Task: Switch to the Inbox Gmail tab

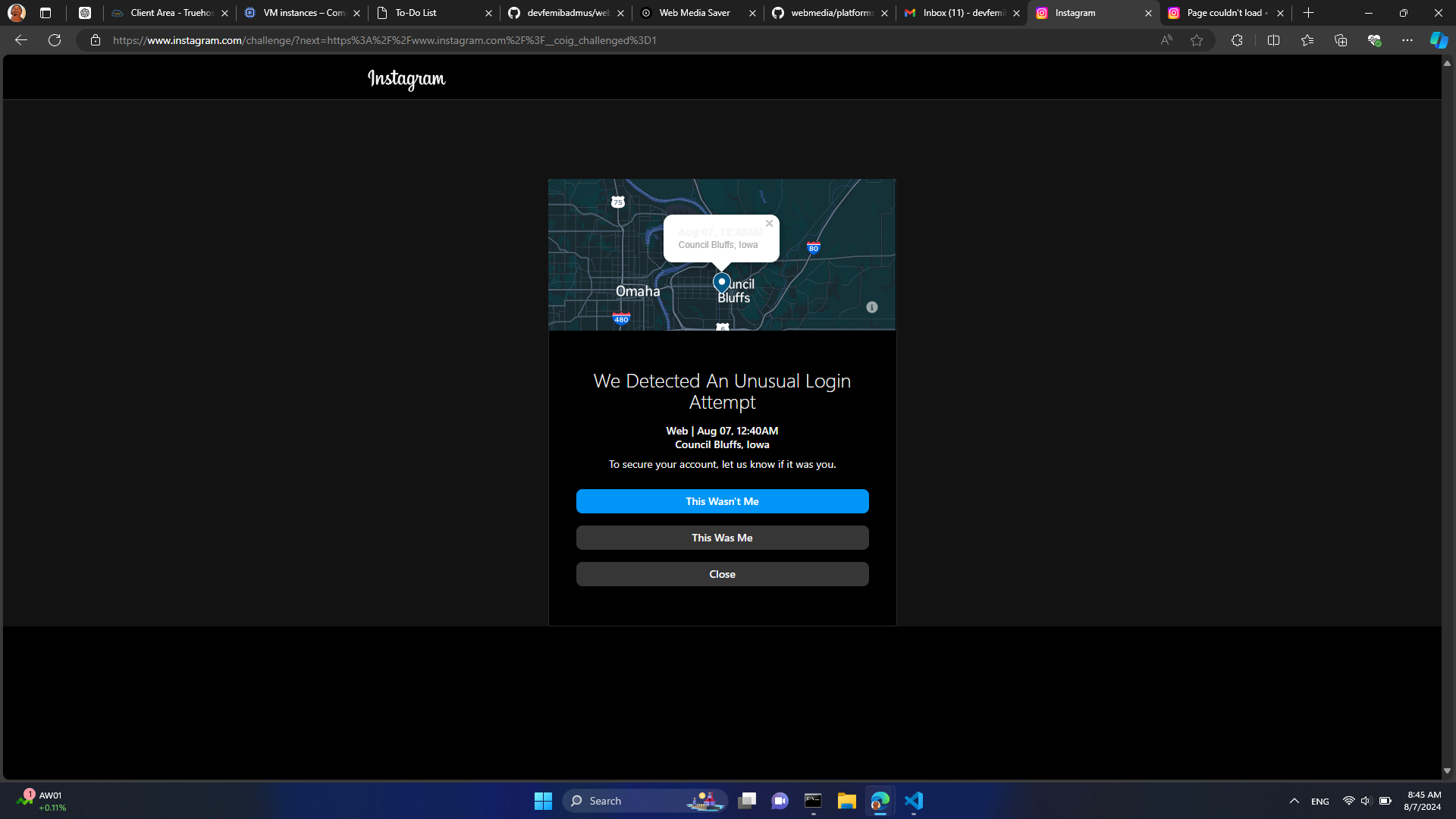Action: pyautogui.click(x=959, y=13)
